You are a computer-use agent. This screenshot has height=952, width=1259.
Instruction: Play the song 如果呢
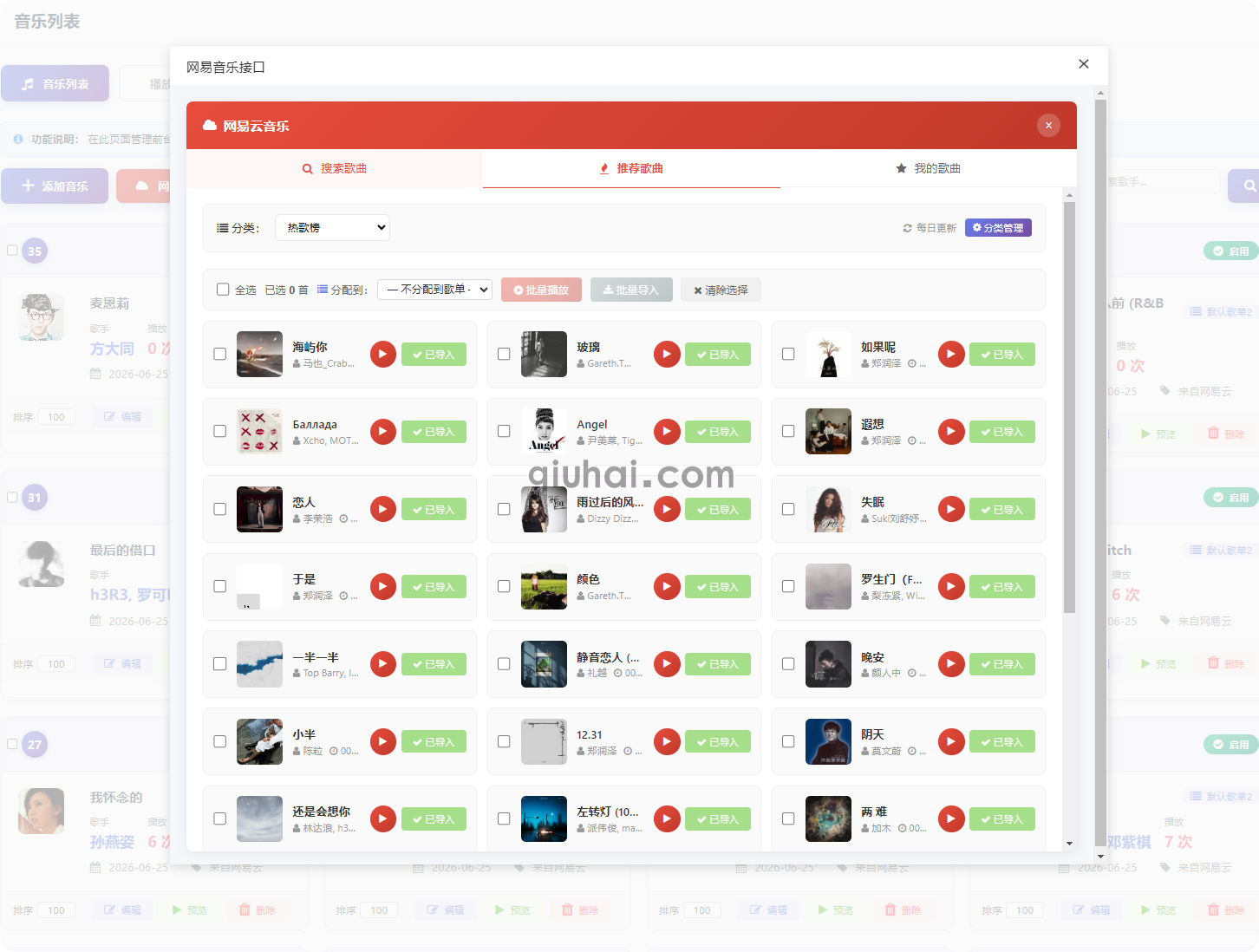click(x=951, y=354)
